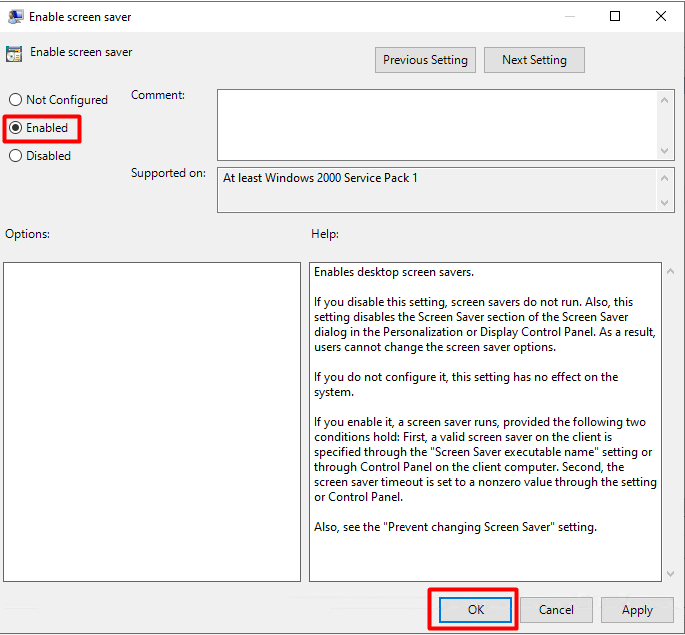The width and height of the screenshot is (685, 635).
Task: Click Supported on box scroll down arrow
Action: pyautogui.click(x=664, y=203)
